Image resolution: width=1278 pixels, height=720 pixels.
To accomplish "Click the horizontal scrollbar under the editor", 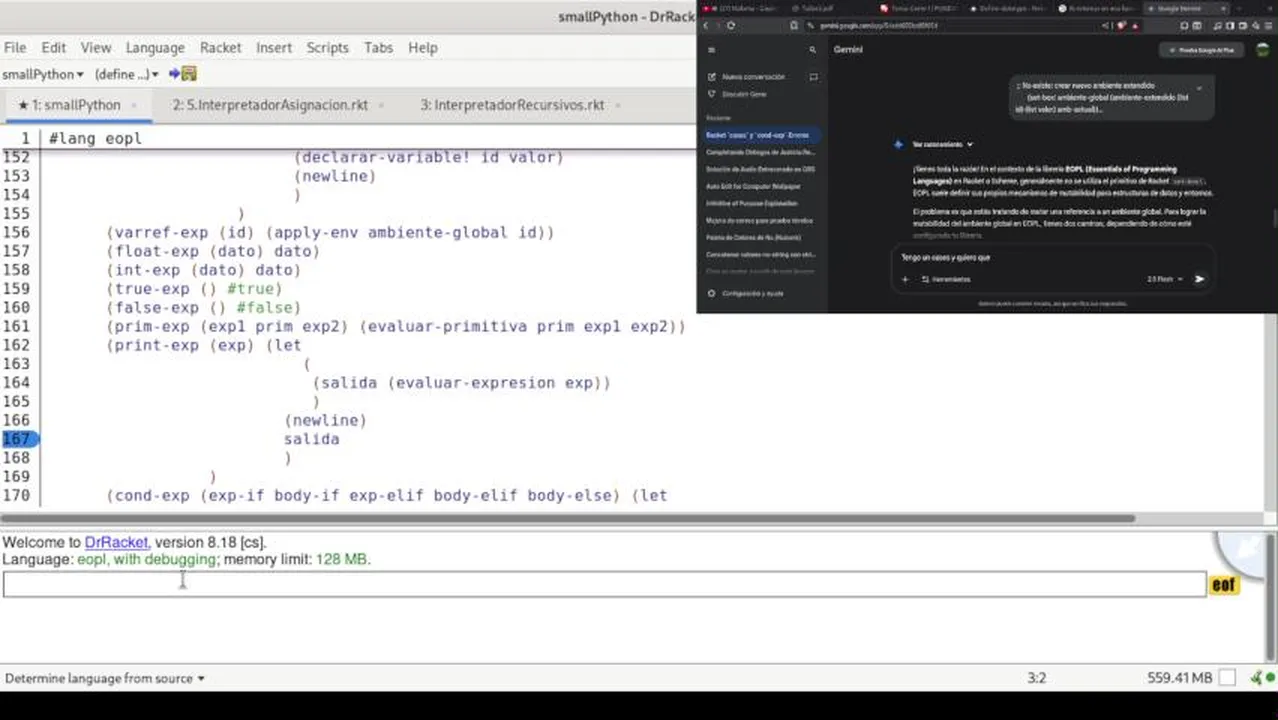I will click(568, 518).
